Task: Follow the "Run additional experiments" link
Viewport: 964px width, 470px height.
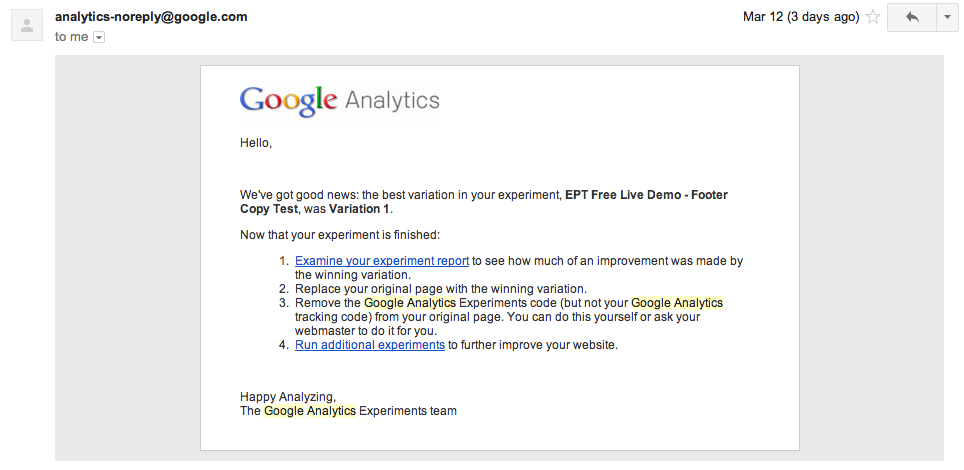Action: pyautogui.click(x=370, y=345)
